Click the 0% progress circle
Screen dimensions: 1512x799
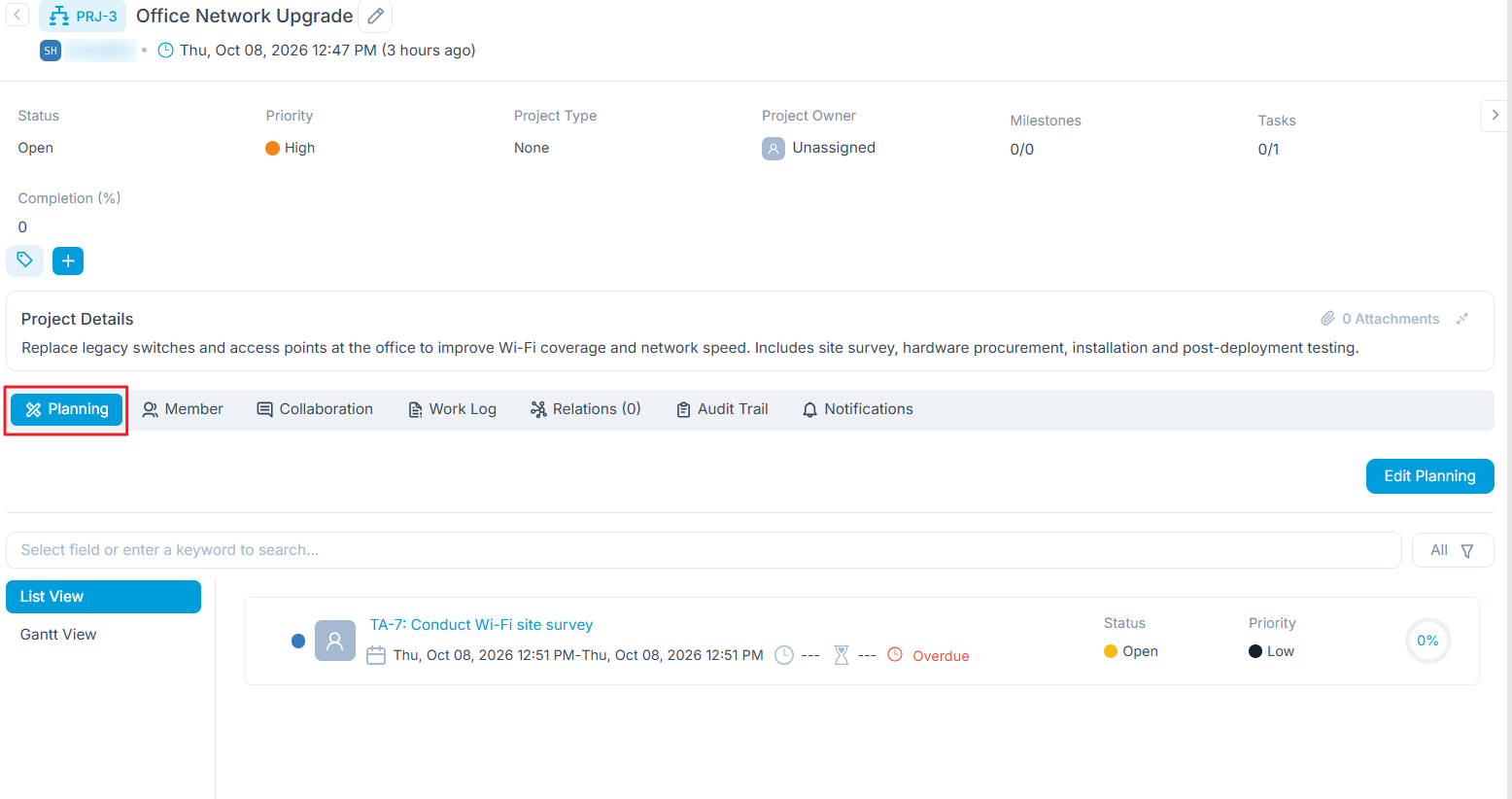(1427, 641)
